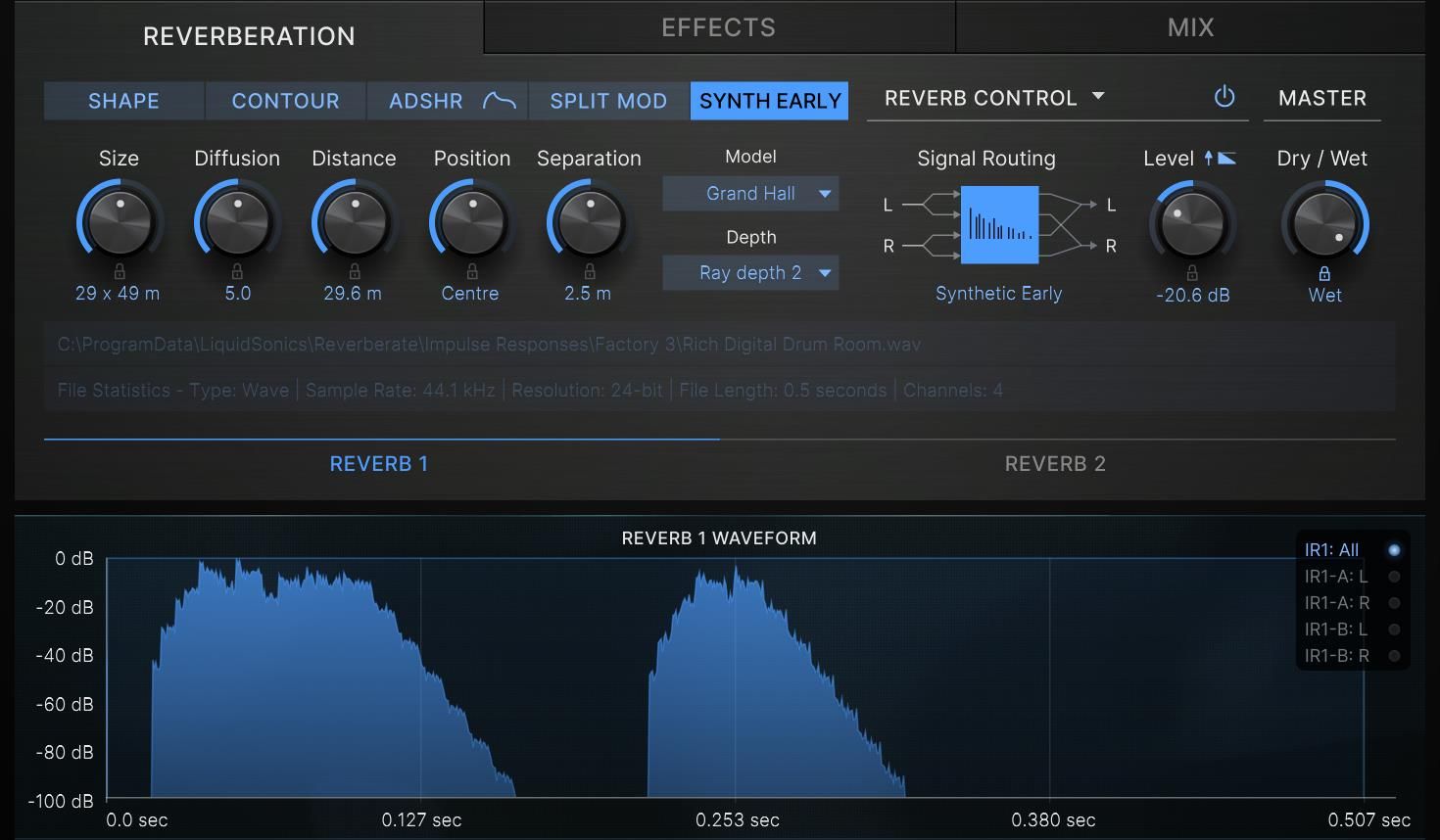The height and width of the screenshot is (840, 1440).
Task: Click the Size value 29 x 49 m
Action: (x=118, y=293)
